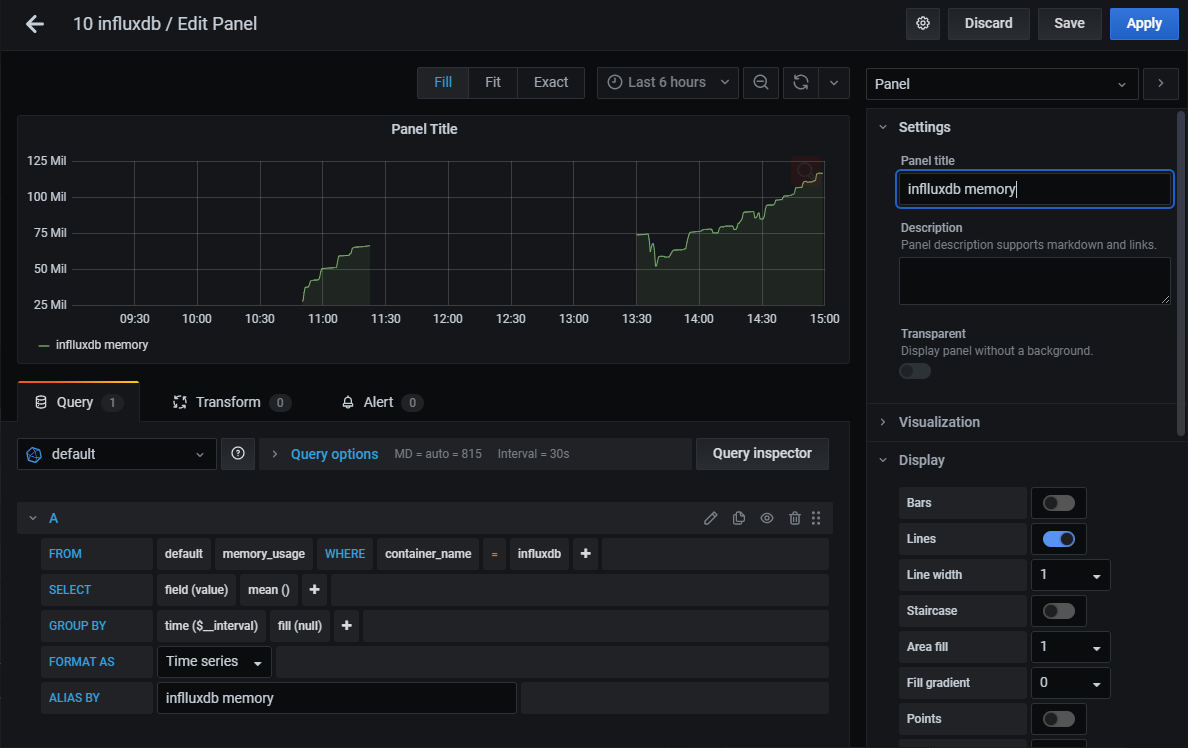The height and width of the screenshot is (748, 1188).
Task: Open the Area fill dropdown
Action: [1070, 647]
